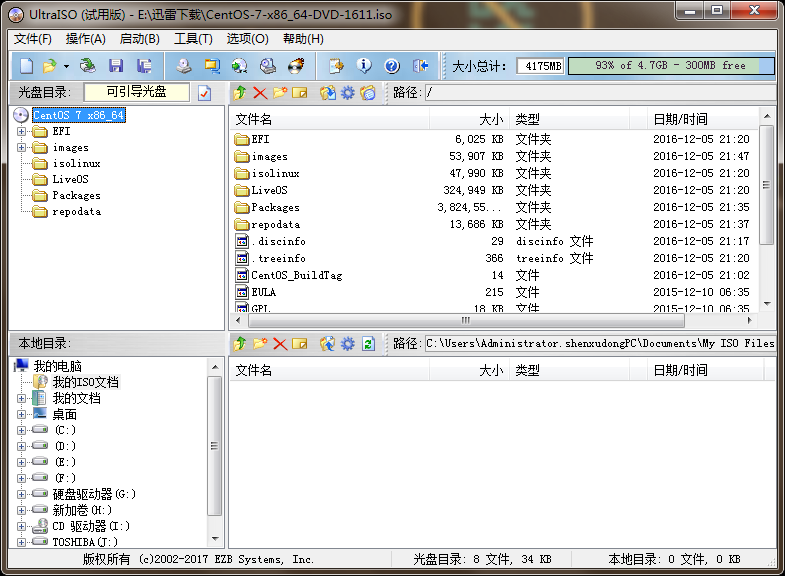
Task: Click the Convert image icon
Action: point(240,66)
